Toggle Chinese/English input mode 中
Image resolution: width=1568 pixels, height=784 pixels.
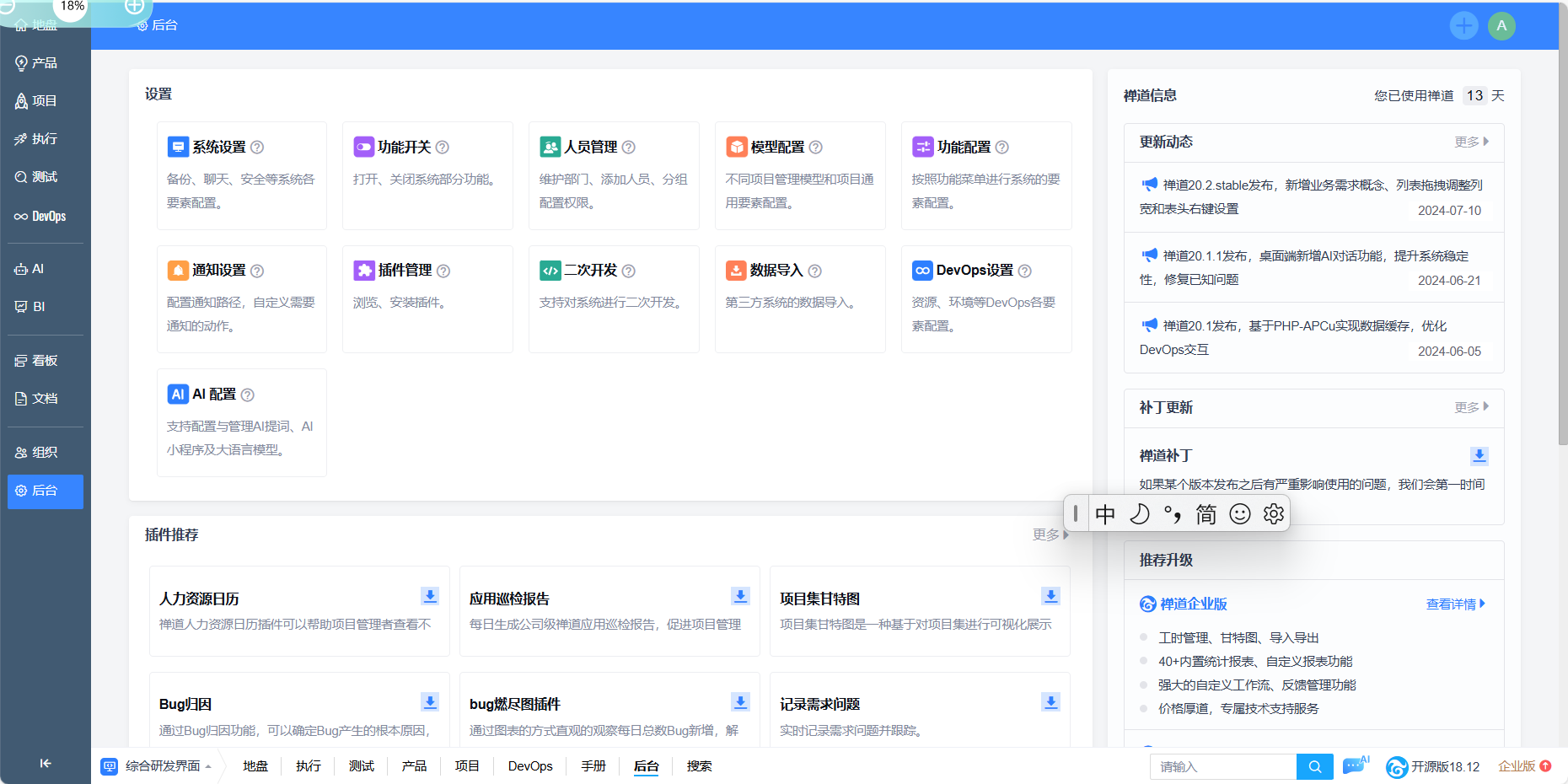(x=1105, y=513)
